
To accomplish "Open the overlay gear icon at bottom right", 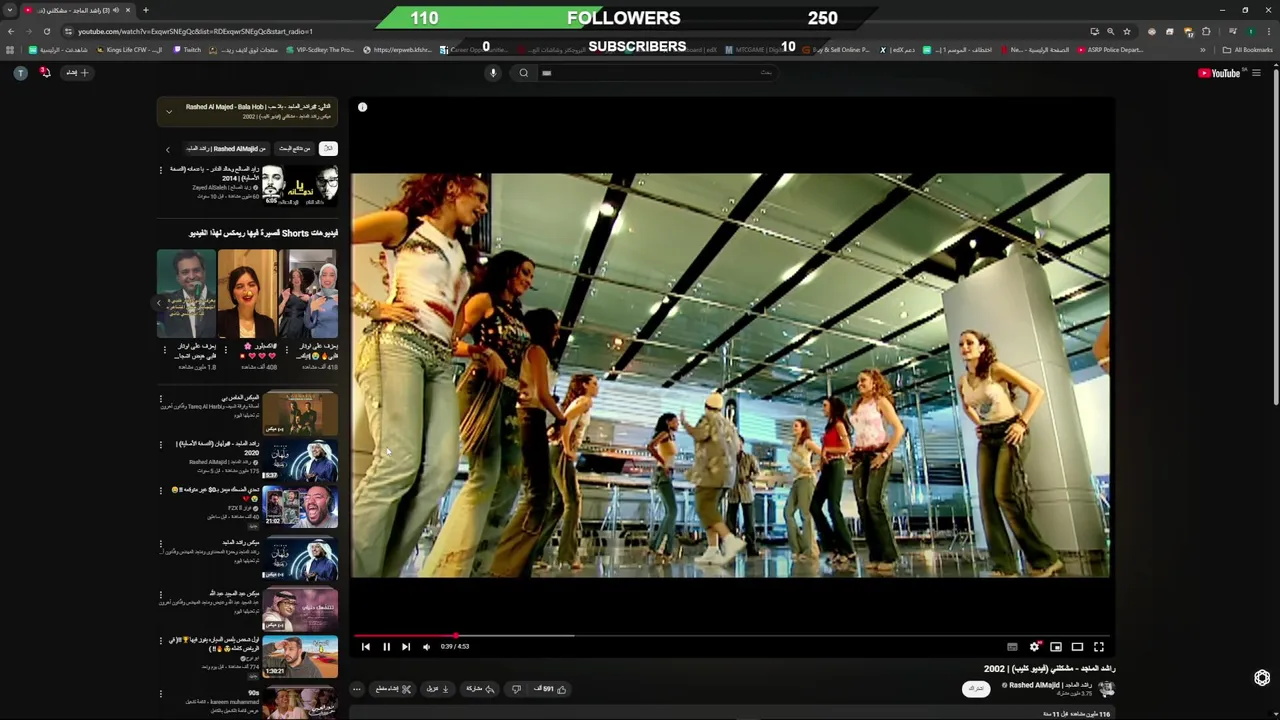I will click(x=1262, y=678).
